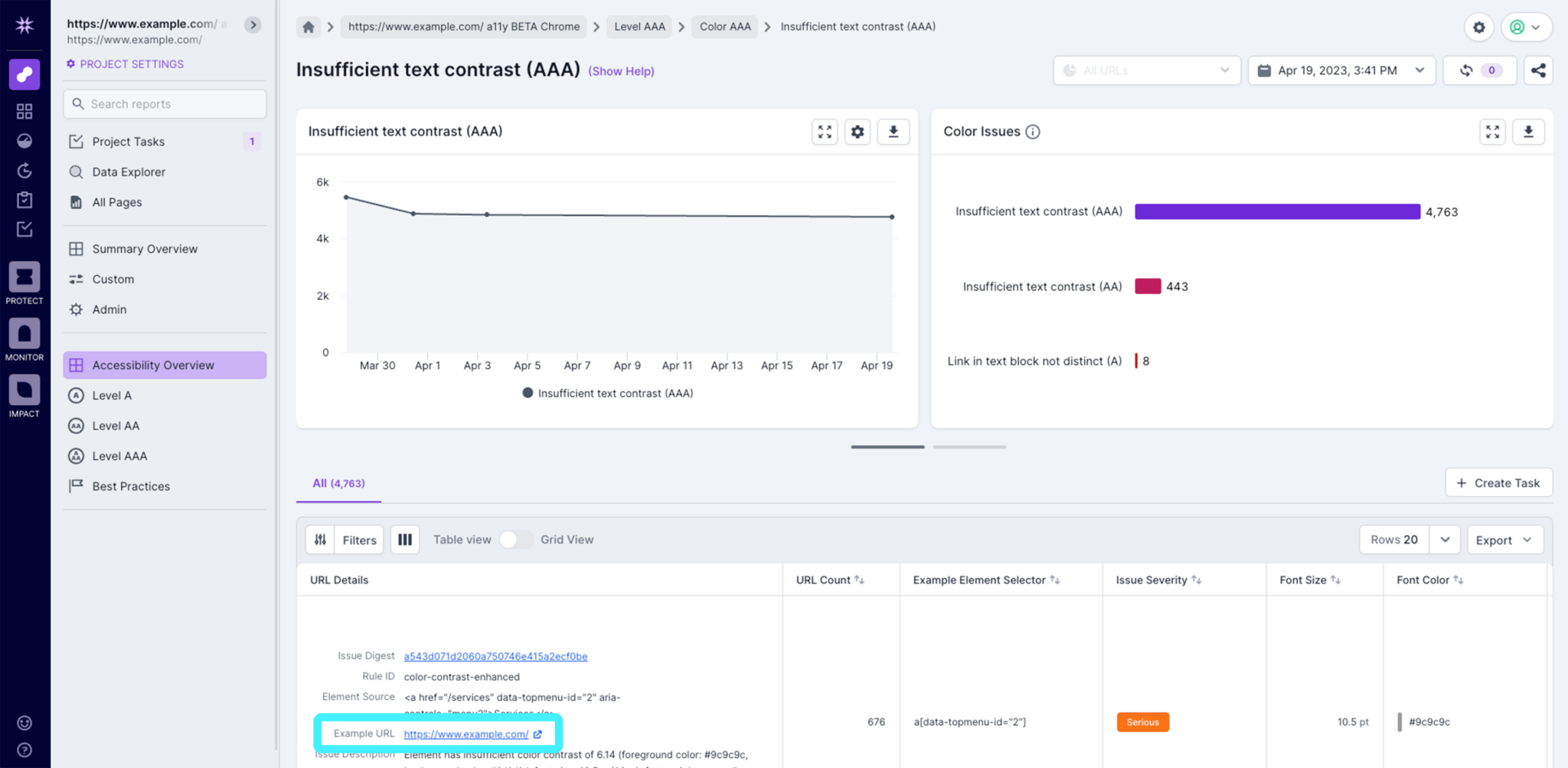Sort by the Issue Severity column

coord(1196,580)
